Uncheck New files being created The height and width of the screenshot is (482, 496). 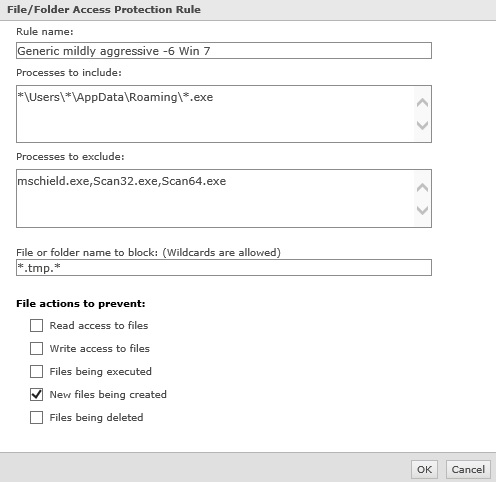36,394
